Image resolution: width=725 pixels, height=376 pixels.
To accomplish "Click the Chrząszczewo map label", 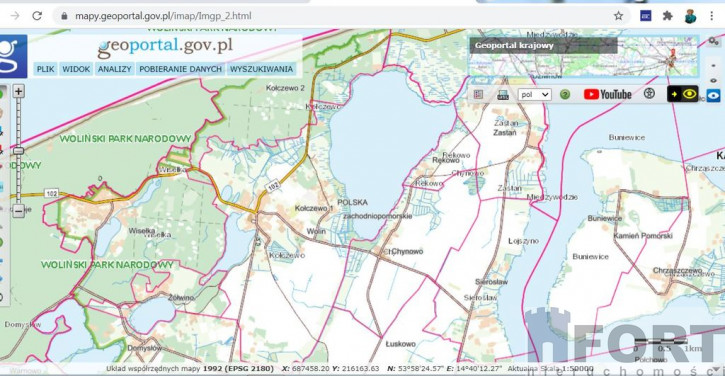I will coord(677,271).
